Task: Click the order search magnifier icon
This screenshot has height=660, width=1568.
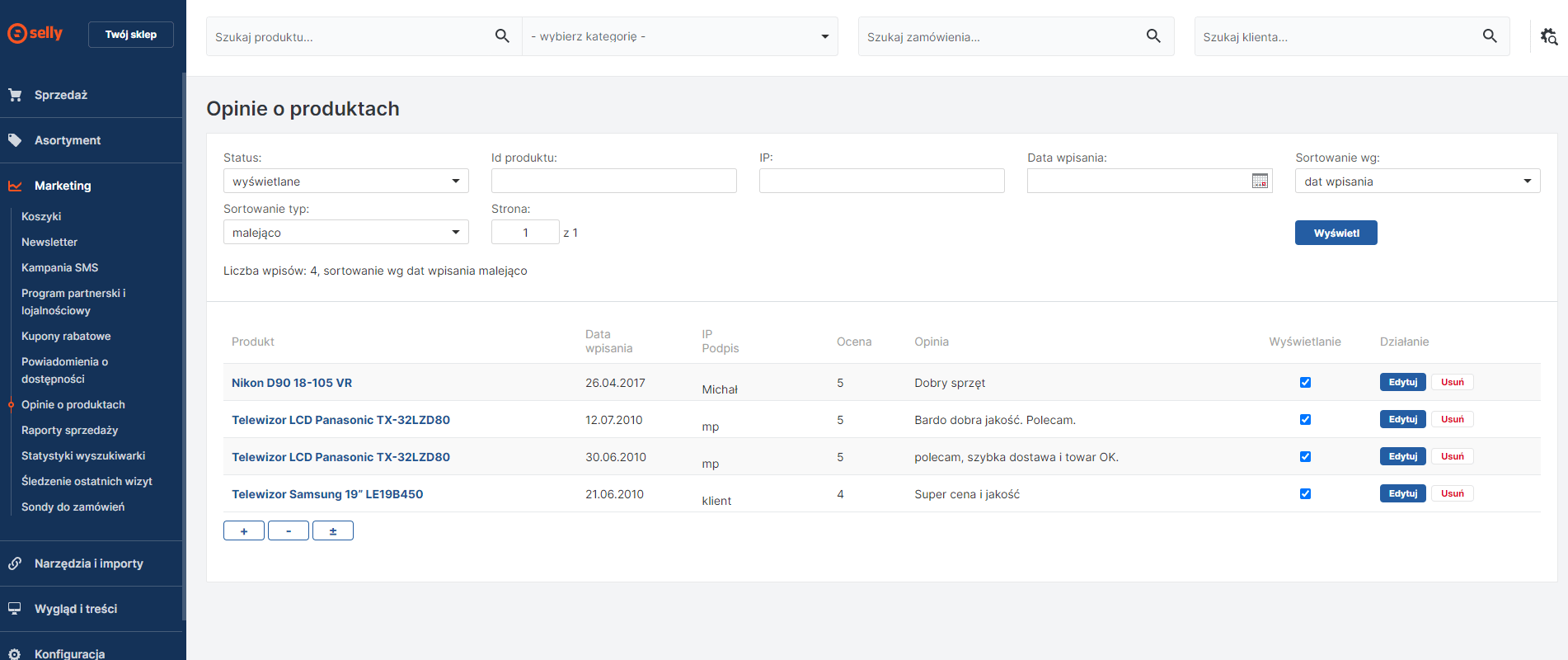Action: coord(1153,36)
